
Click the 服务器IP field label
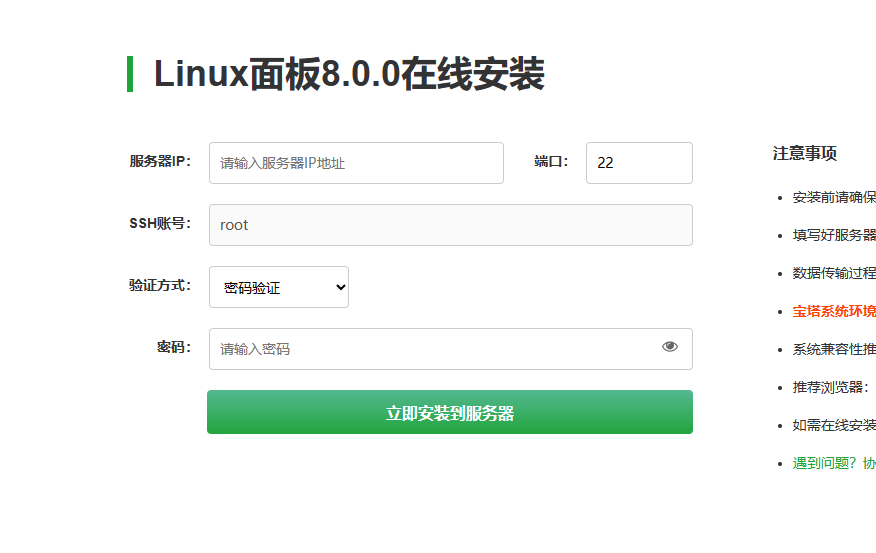tap(160, 161)
